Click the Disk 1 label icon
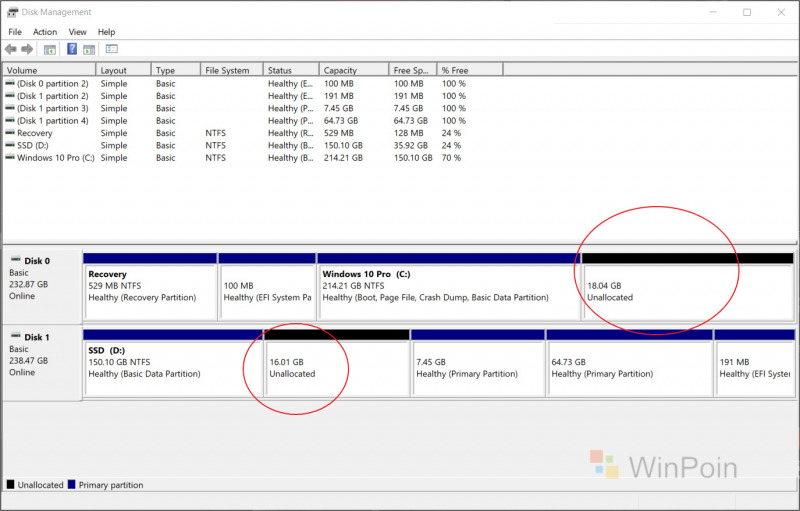Screen dimensions: 800x511 point(16,337)
